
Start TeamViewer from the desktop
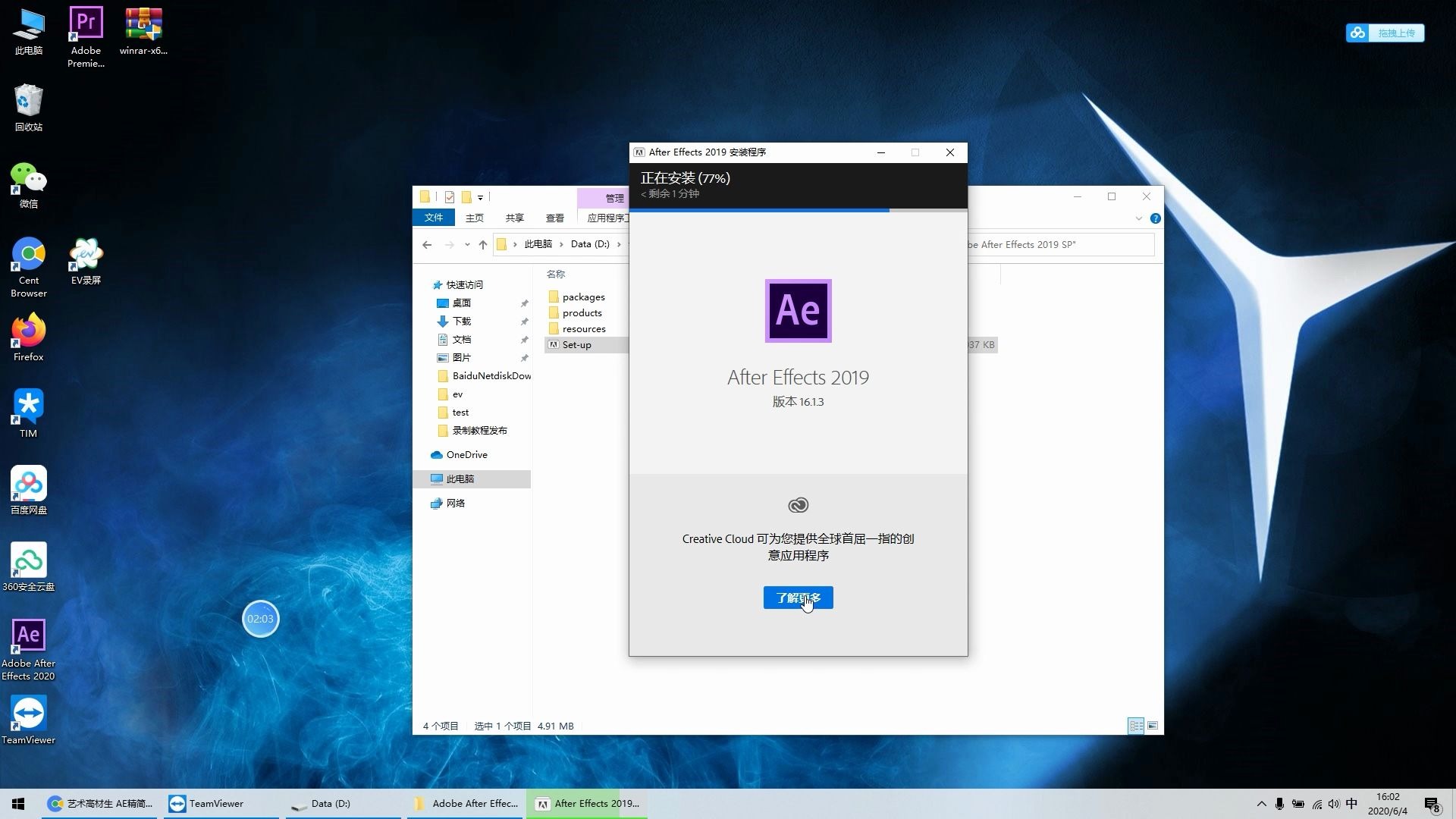click(28, 711)
